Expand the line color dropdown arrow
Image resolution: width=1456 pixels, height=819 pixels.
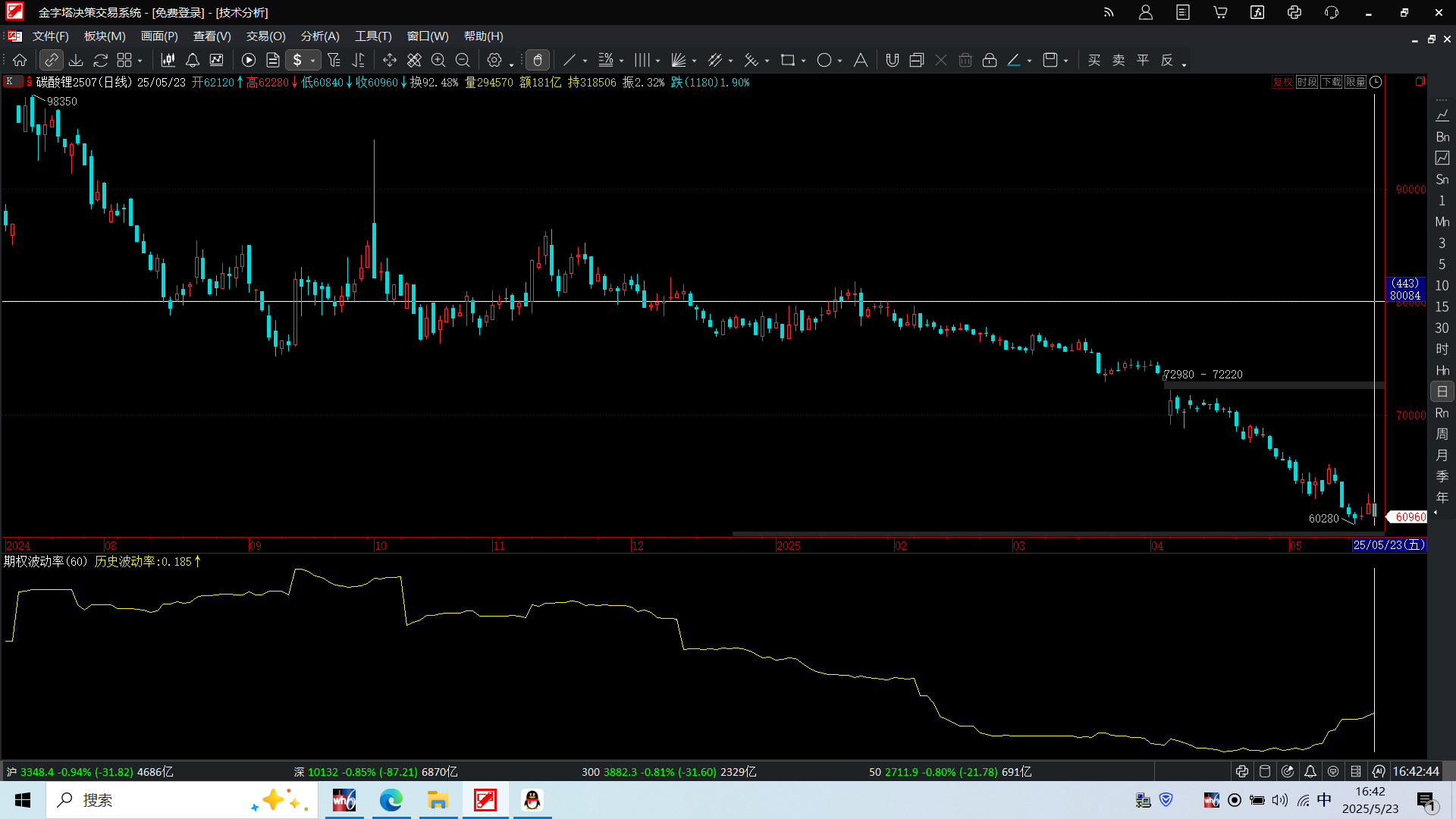tap(1029, 61)
